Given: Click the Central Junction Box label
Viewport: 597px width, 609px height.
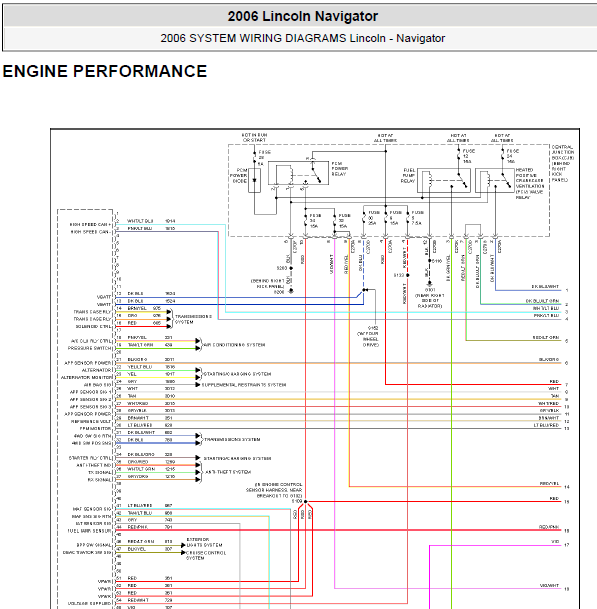Looking at the screenshot, I should 562,164.
